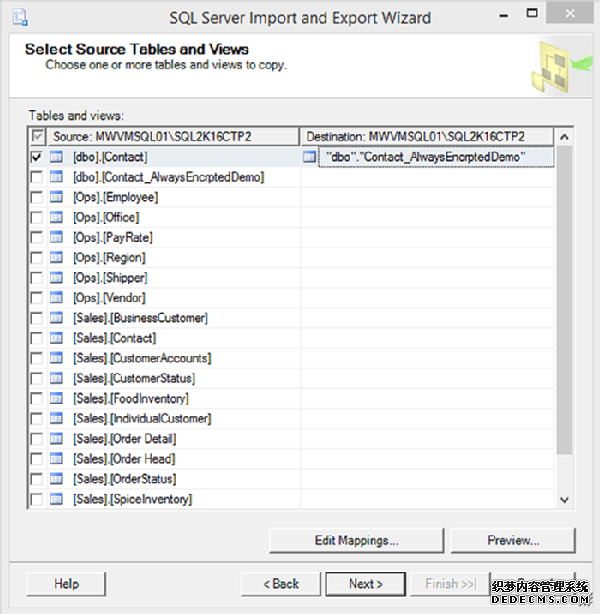
Task: Click the table icon beside [Ops].[PayRate]
Action: 56,237
